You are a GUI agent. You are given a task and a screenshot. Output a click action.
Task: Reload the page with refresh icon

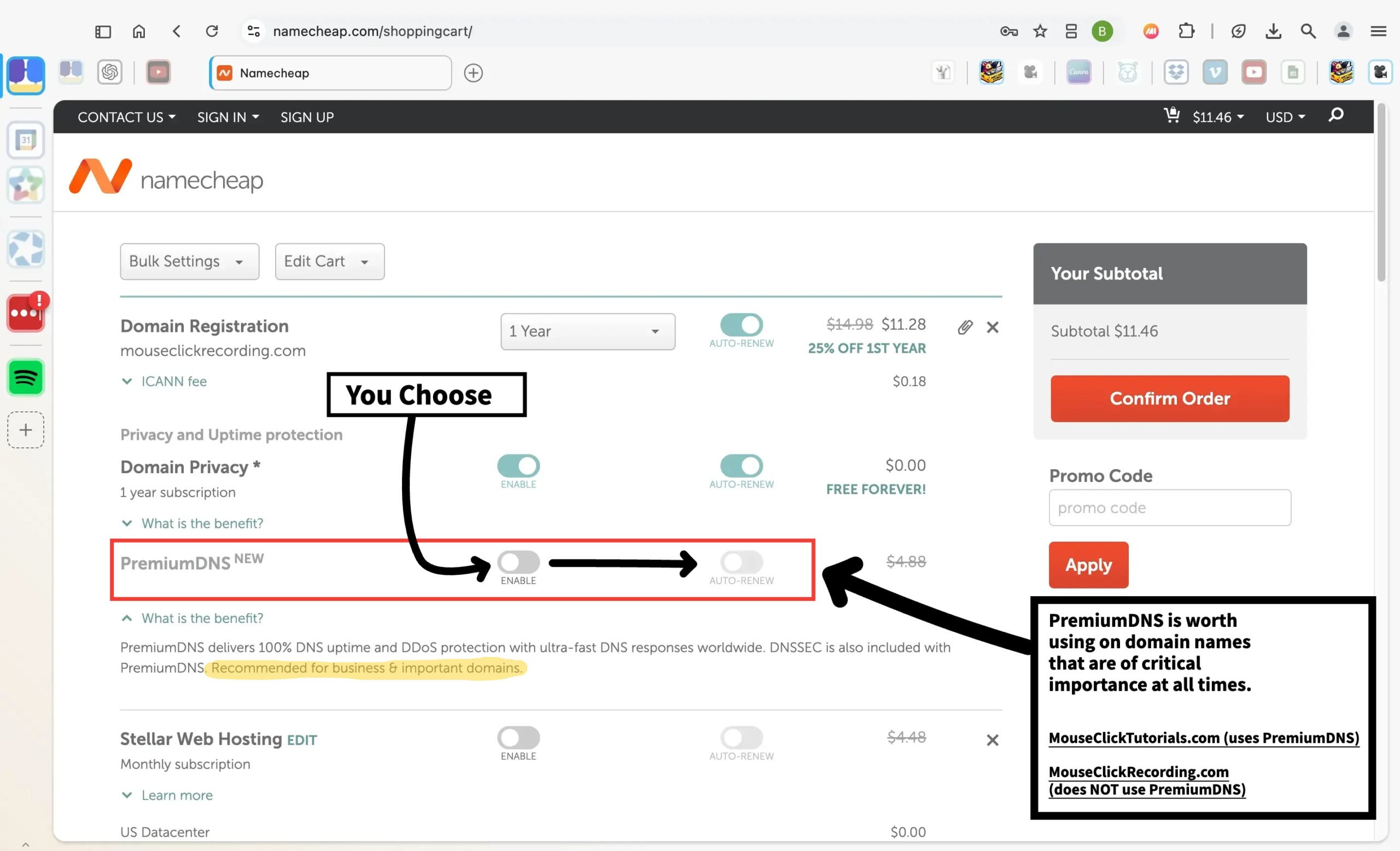[212, 31]
